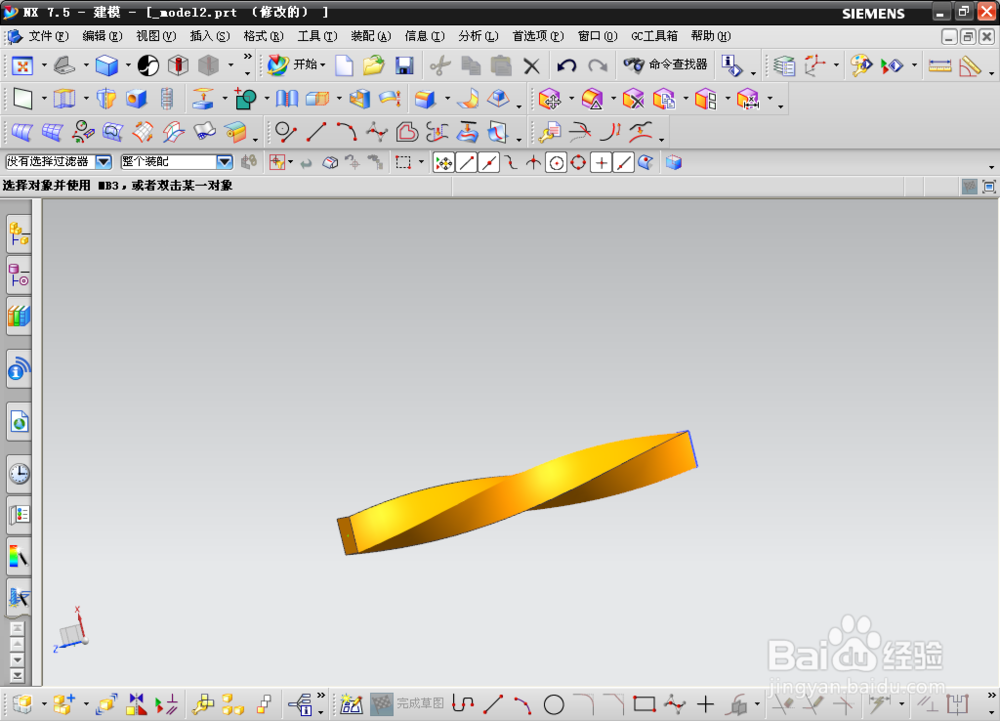Click the rectangle tool in bottom sketch toolbar
1000x721 pixels.
pos(644,704)
